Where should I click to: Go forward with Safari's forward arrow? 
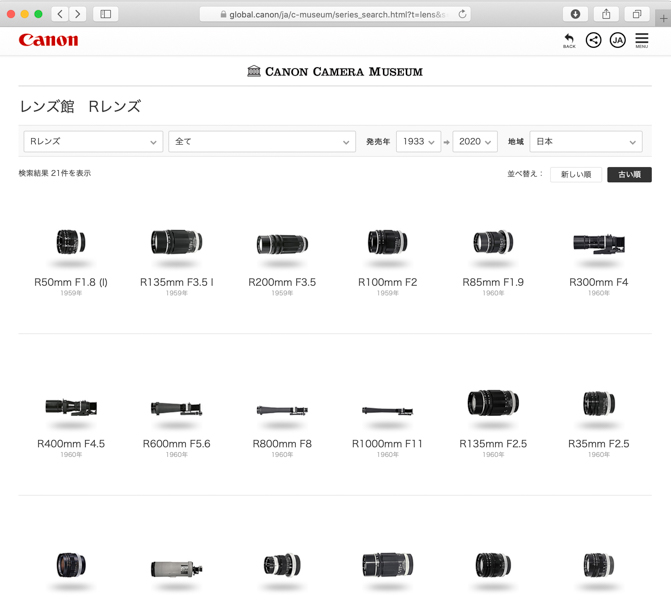pos(77,14)
